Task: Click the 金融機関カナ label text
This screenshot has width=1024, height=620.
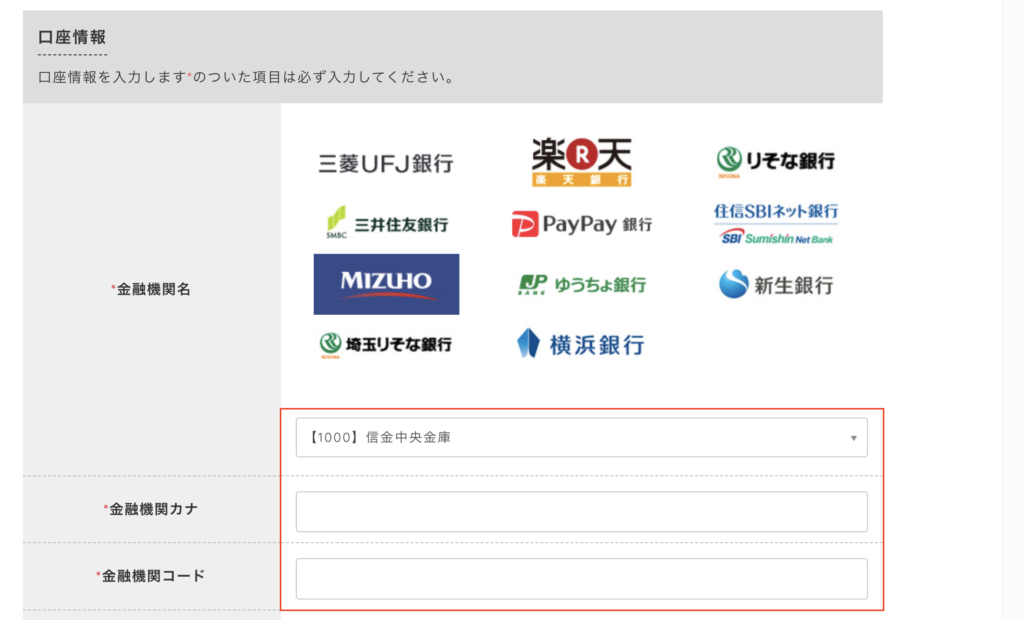Action: coord(150,509)
